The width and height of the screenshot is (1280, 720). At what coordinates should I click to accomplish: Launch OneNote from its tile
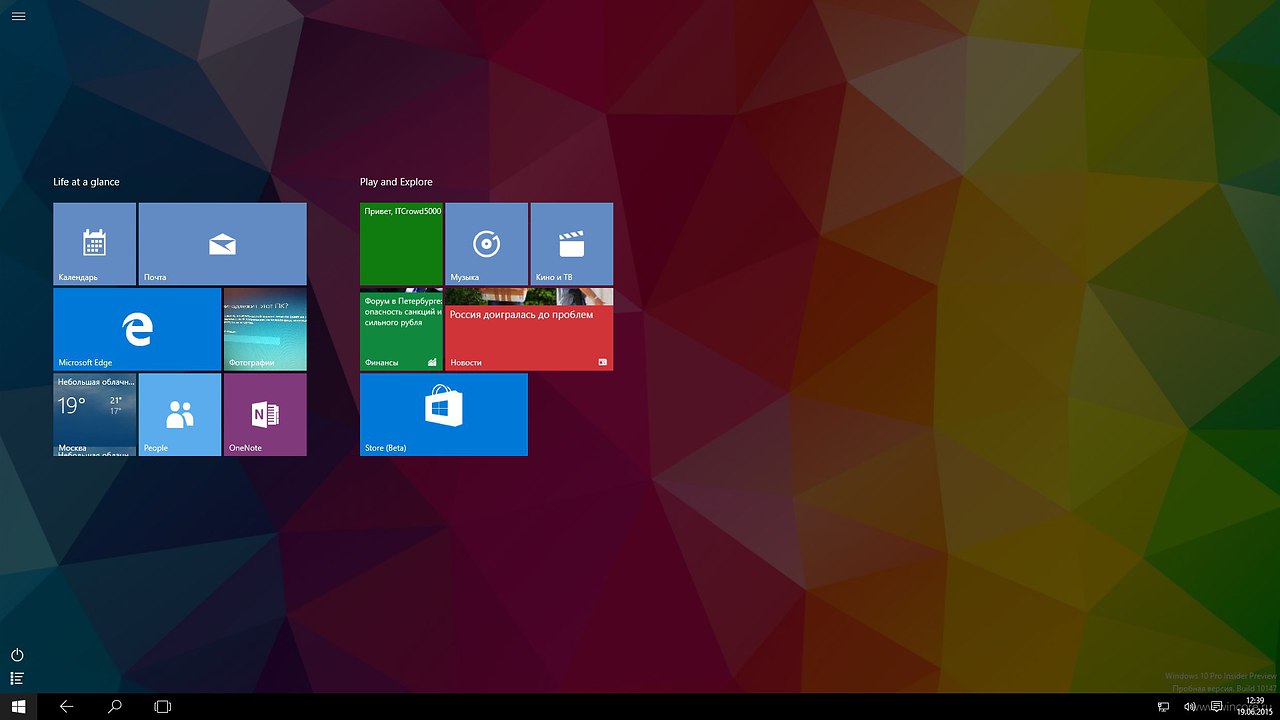pyautogui.click(x=265, y=414)
